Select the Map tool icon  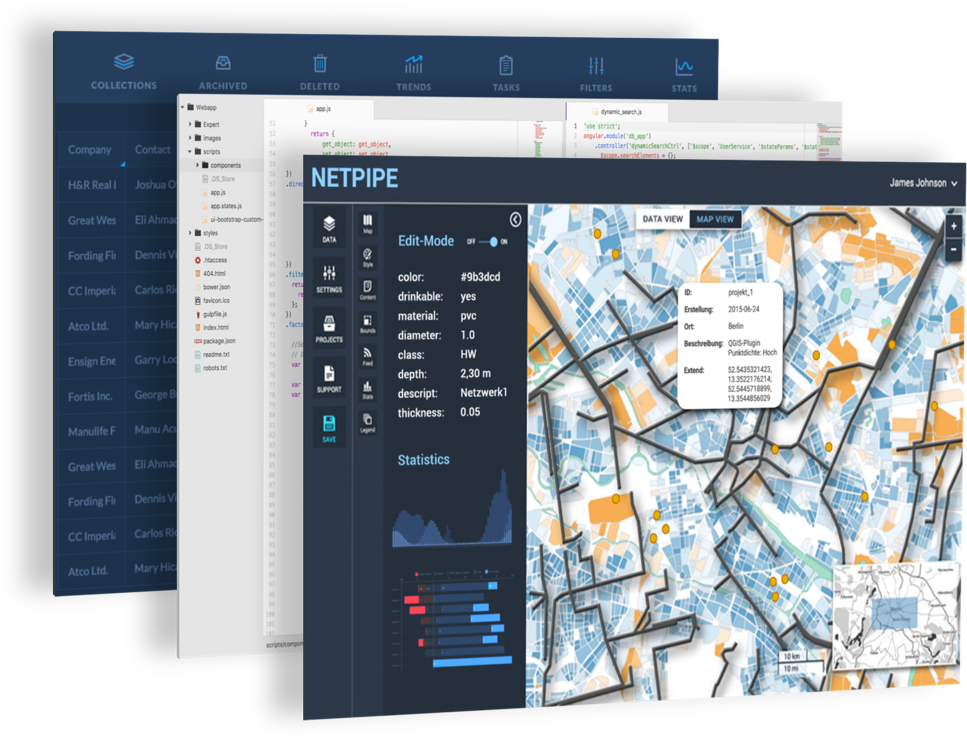point(368,224)
